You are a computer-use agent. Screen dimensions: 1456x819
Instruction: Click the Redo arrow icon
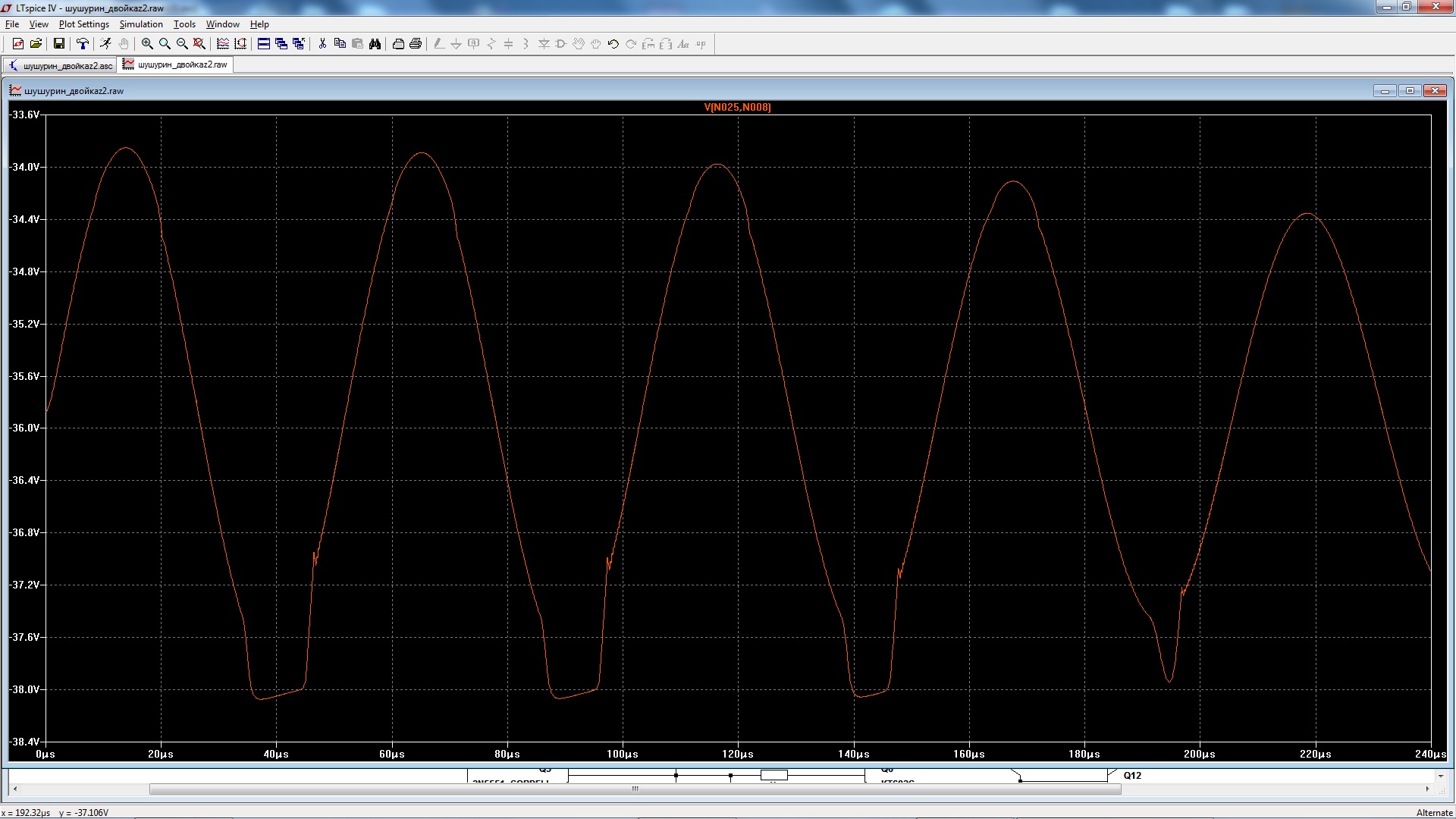(631, 44)
